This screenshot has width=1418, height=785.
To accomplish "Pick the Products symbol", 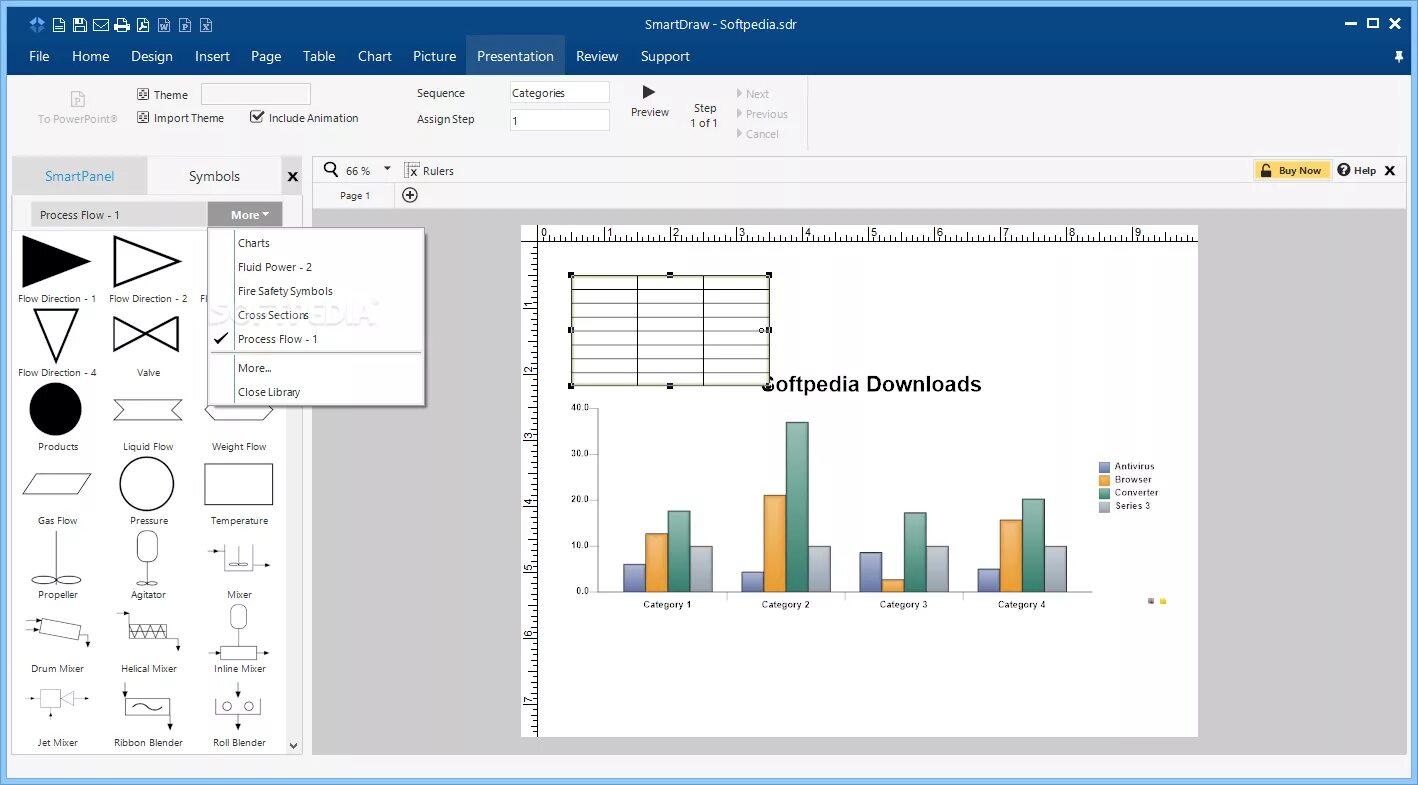I will (57, 417).
